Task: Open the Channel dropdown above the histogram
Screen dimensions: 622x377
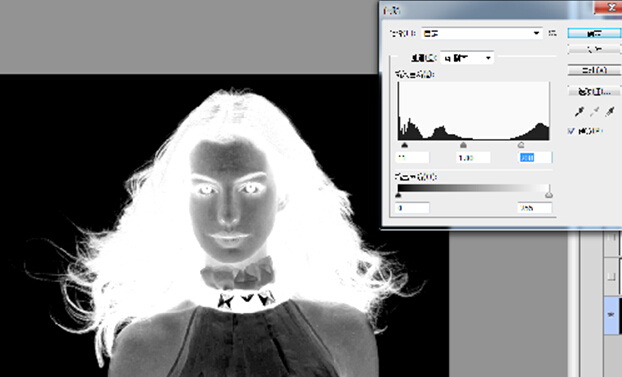Action: click(x=467, y=58)
